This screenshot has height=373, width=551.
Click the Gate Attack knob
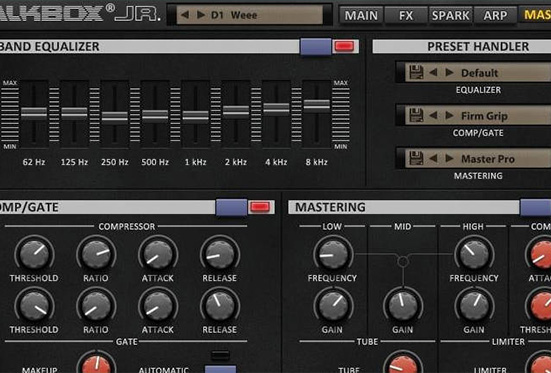[x=158, y=306]
